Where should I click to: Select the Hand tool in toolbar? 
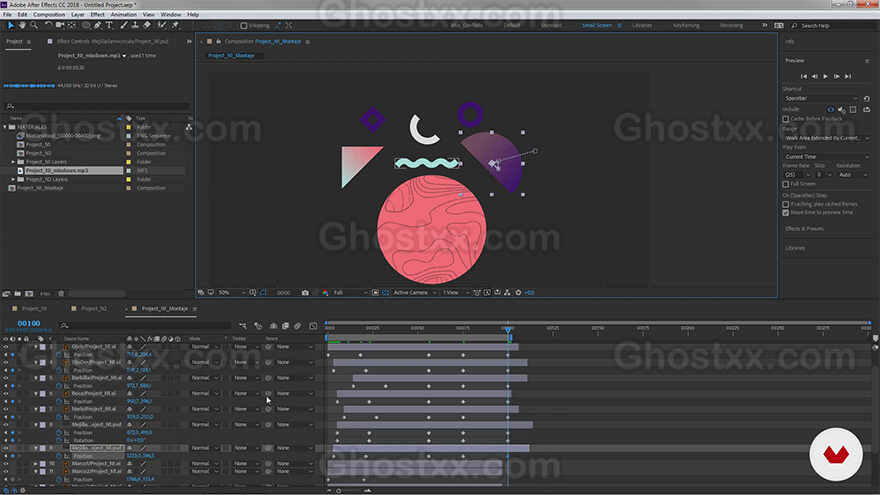(x=22, y=25)
